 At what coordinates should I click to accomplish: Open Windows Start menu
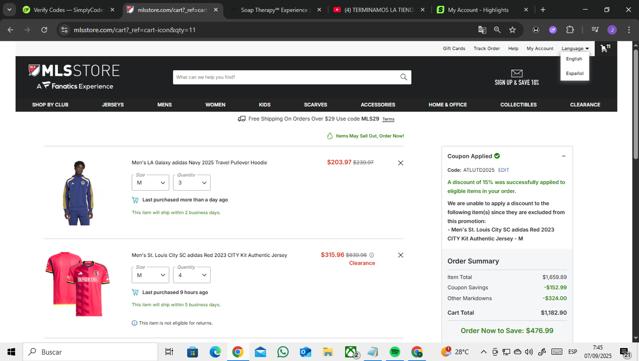point(11,352)
